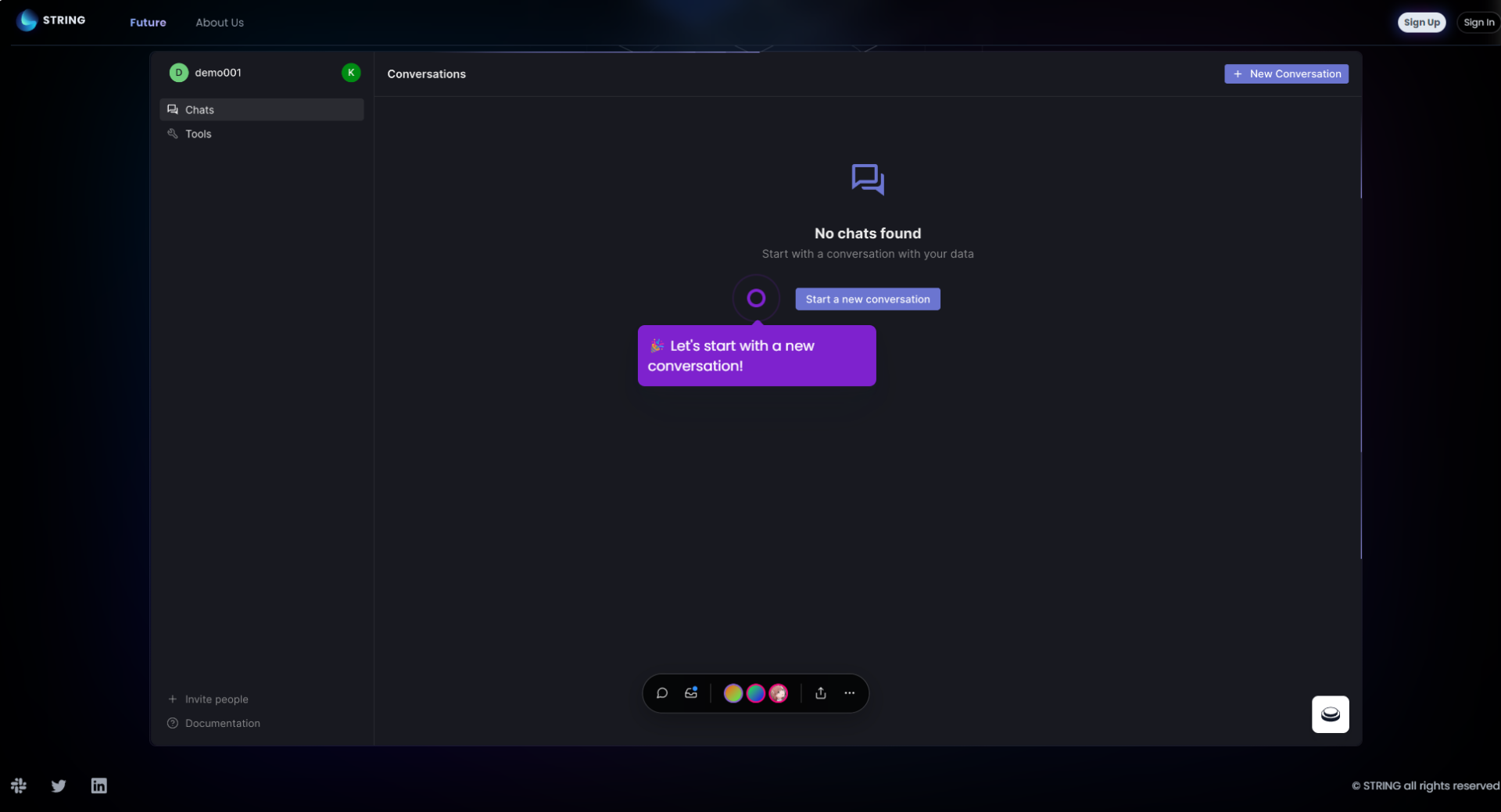1501x812 pixels.
Task: Open the inbox icon with blue notification dot
Action: (691, 693)
